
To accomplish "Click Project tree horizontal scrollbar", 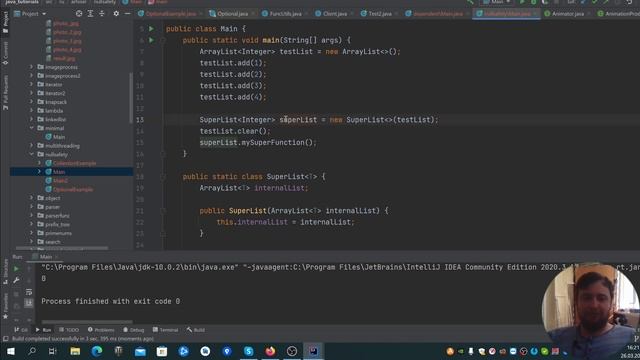I will (62, 248).
